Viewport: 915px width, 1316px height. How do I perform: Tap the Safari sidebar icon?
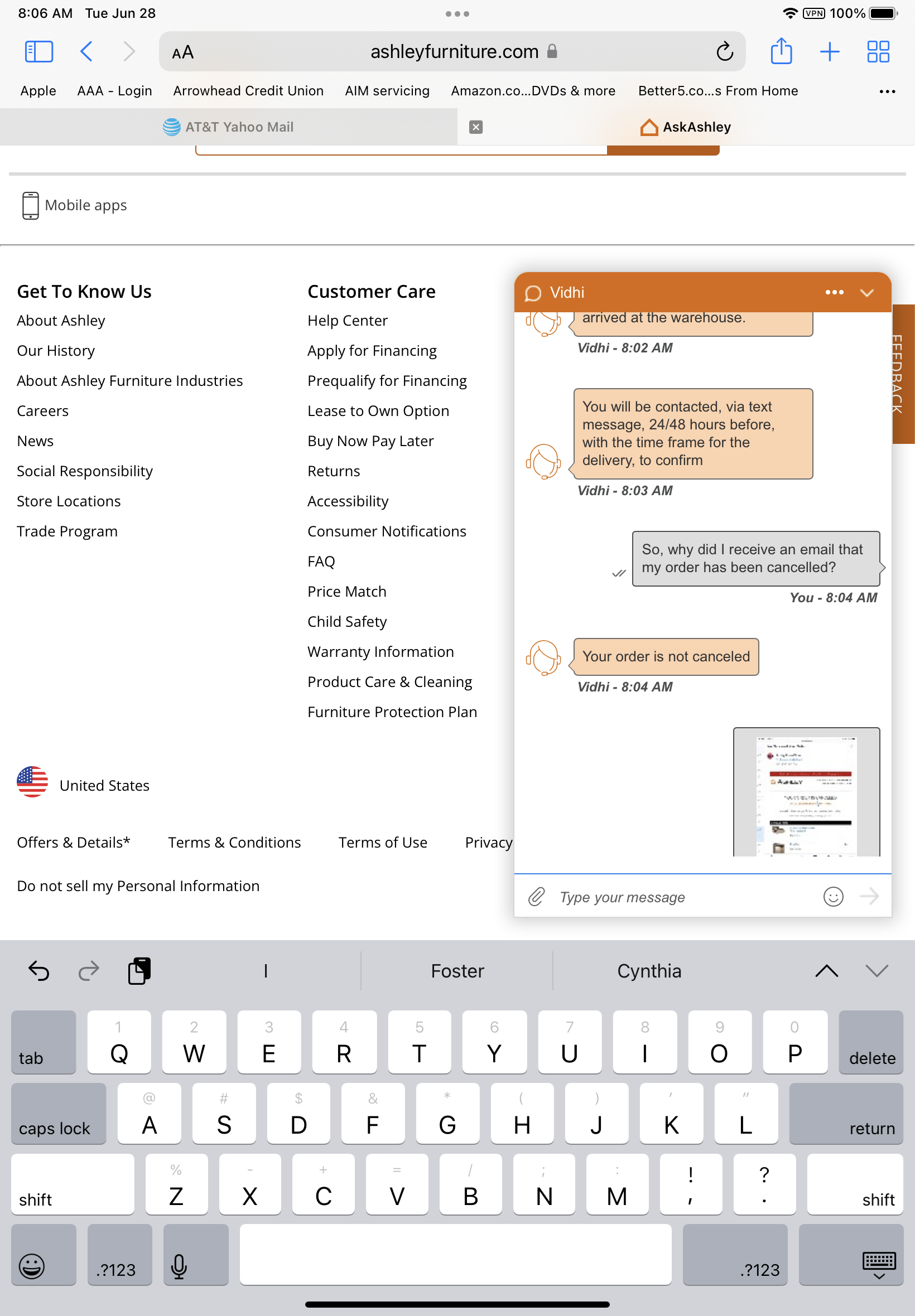[39, 51]
